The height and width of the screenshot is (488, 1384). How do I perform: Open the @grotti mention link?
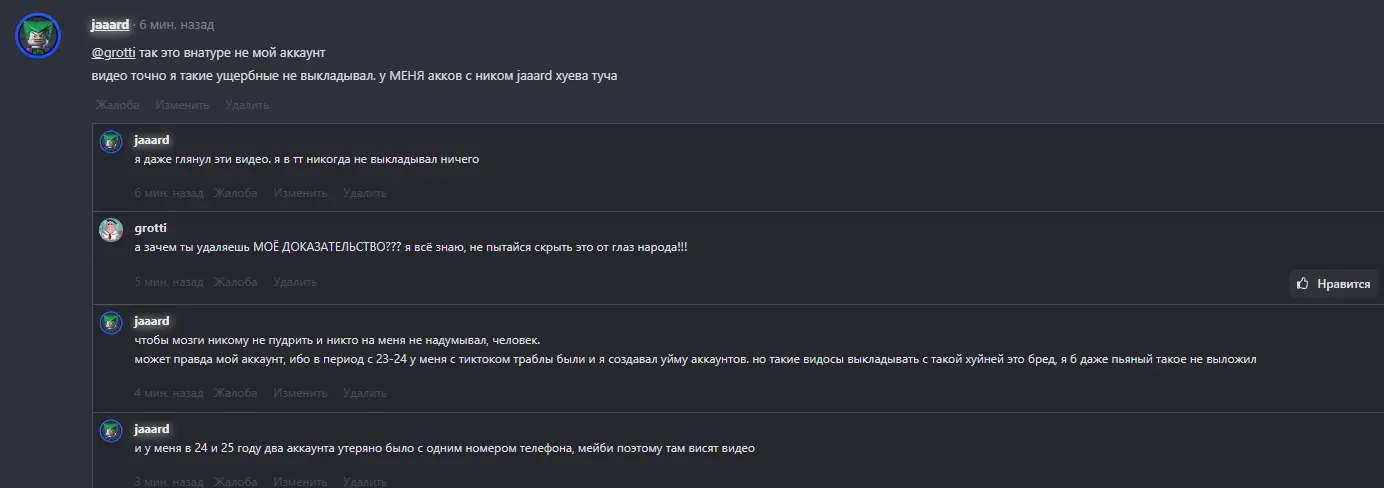(x=113, y=52)
